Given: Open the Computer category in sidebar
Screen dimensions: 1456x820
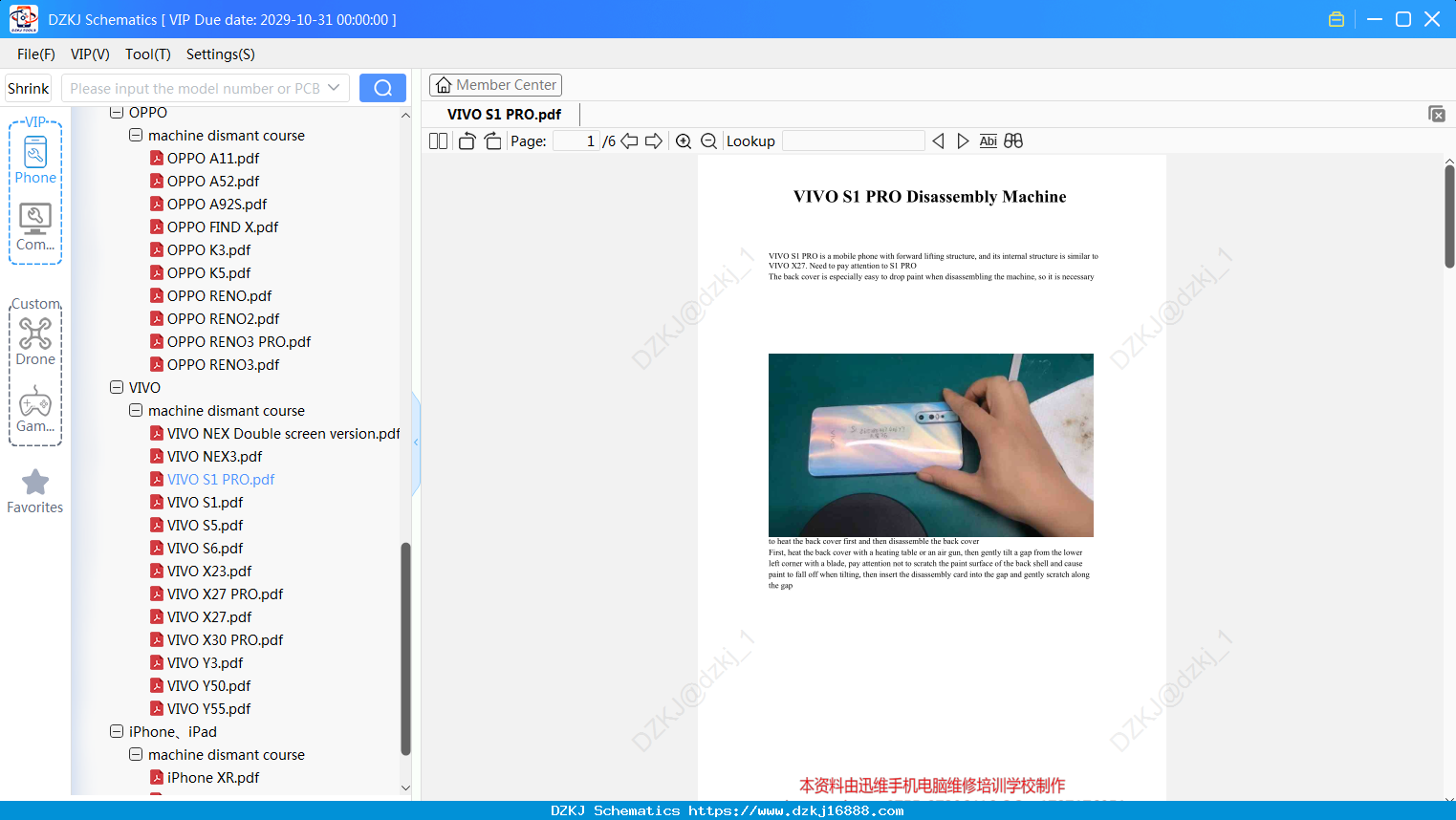Looking at the screenshot, I should [x=35, y=227].
